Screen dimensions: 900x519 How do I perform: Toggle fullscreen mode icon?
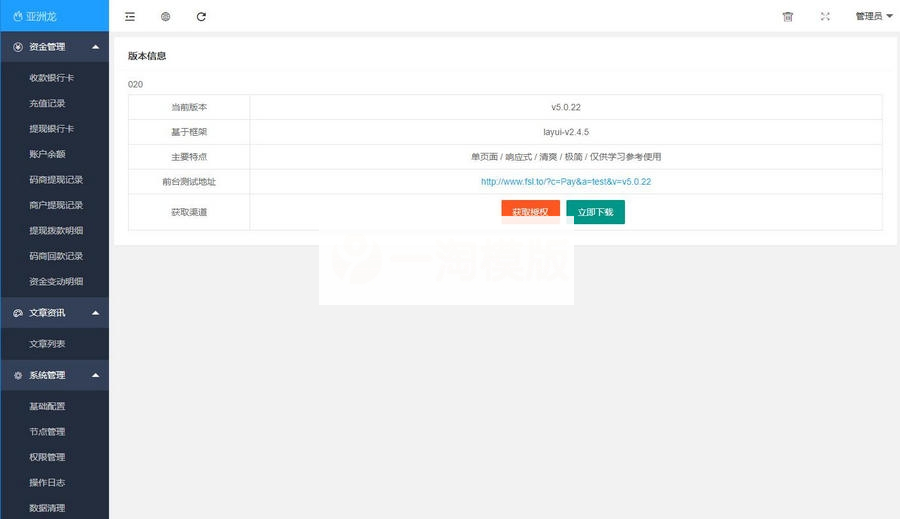pos(825,16)
